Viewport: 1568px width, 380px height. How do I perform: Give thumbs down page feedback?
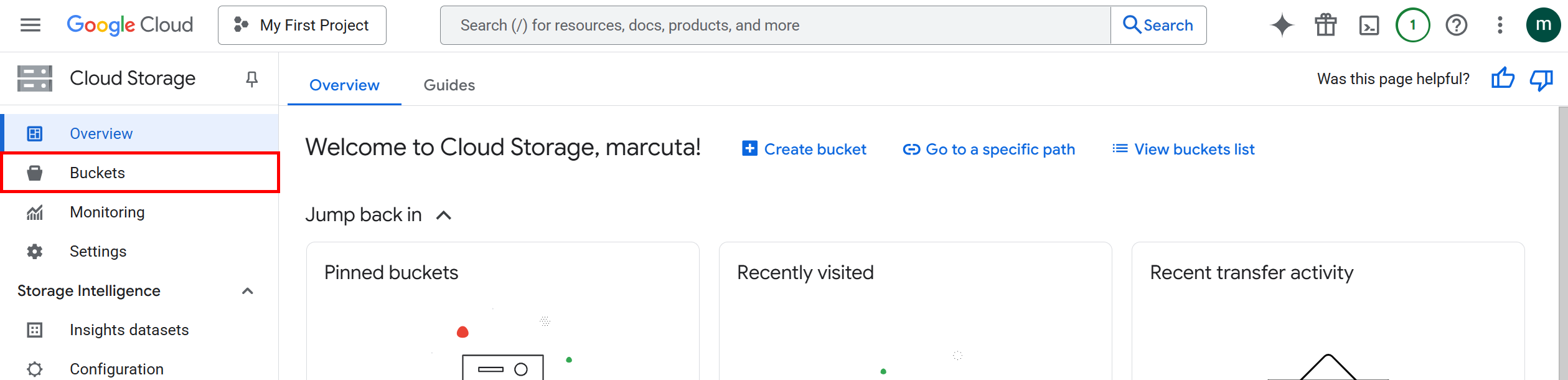(1541, 78)
